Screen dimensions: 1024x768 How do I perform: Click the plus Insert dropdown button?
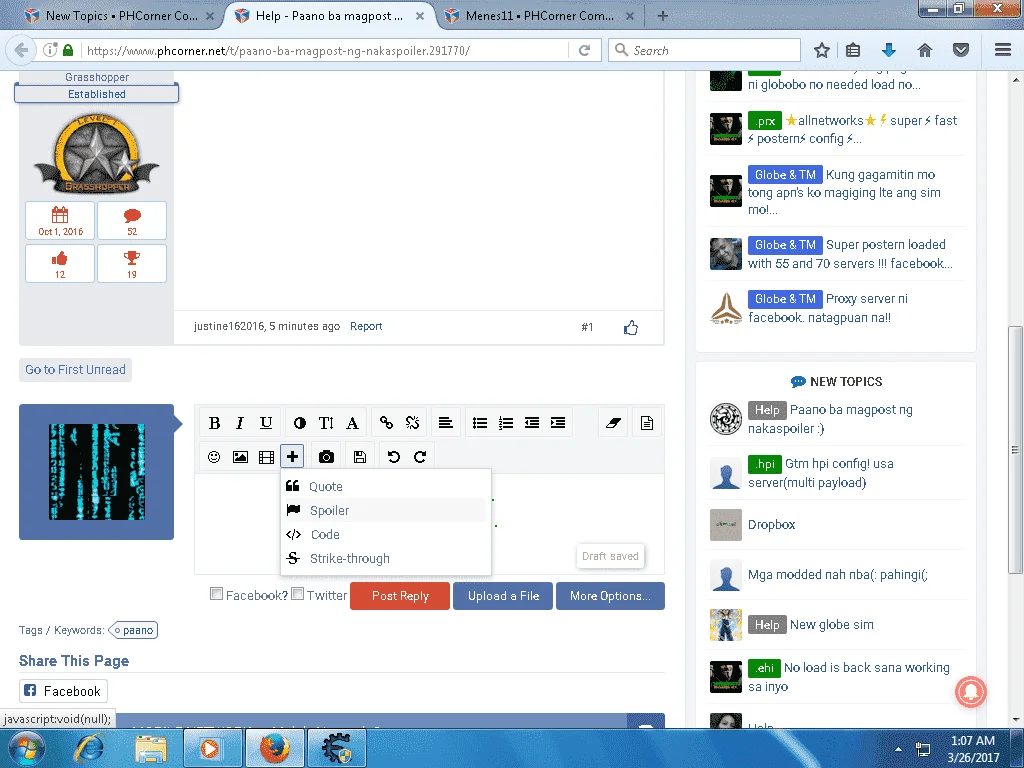[x=292, y=456]
